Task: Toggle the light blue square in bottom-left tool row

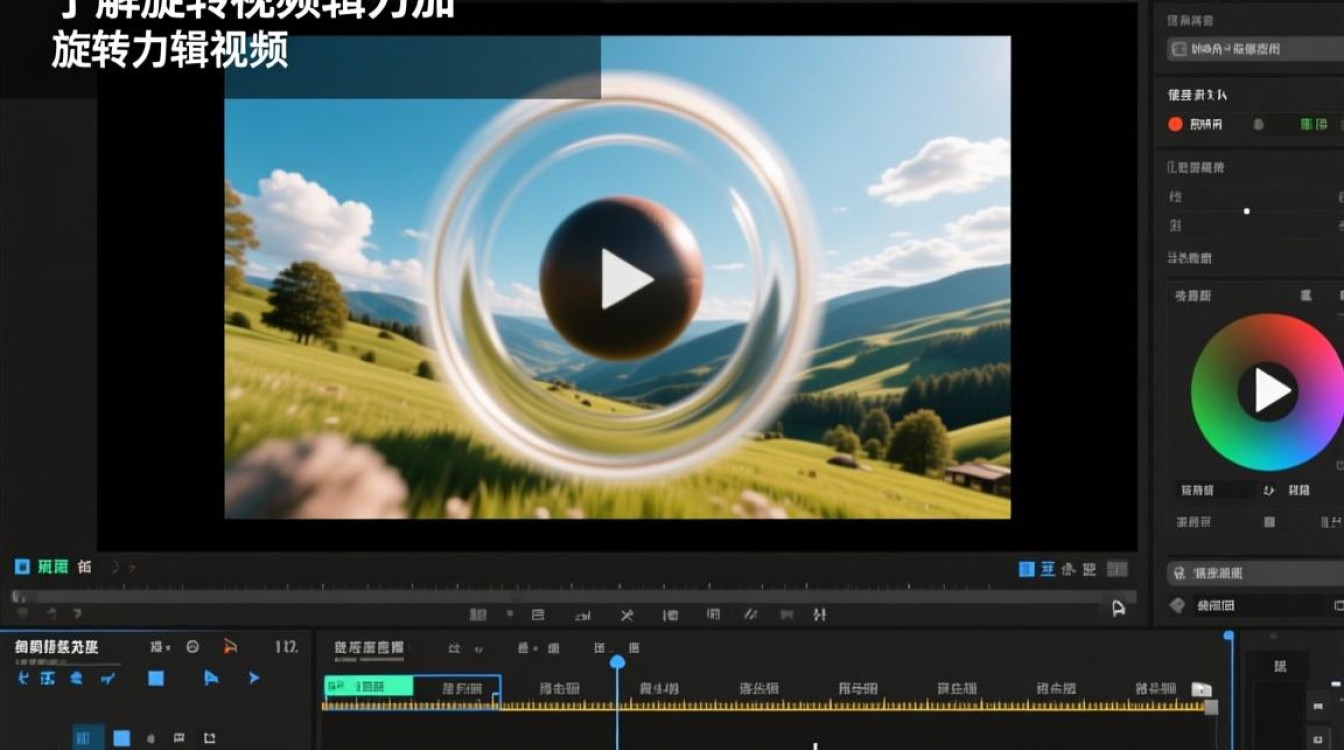Action: point(121,738)
